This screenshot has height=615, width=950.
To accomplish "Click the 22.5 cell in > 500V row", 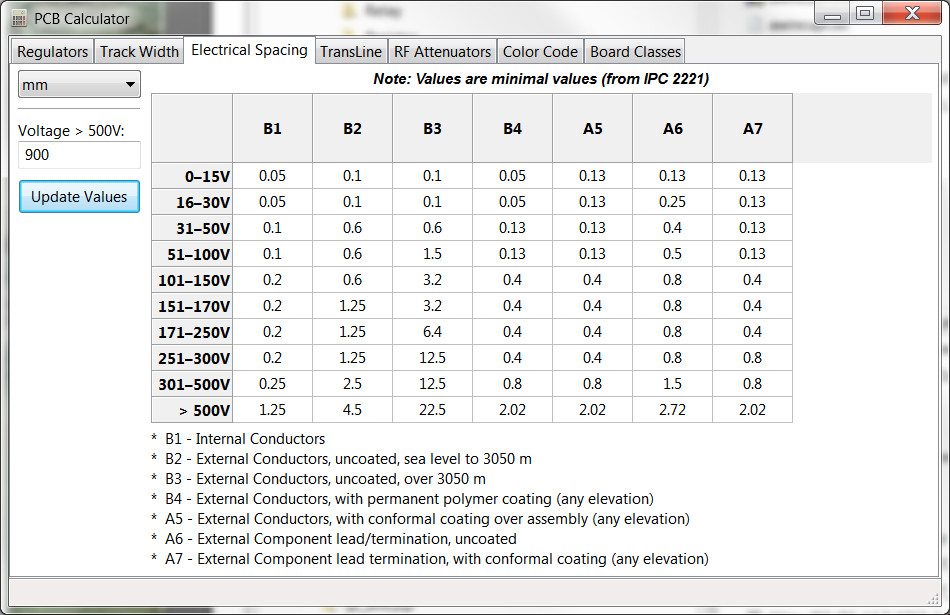I will (x=432, y=410).
